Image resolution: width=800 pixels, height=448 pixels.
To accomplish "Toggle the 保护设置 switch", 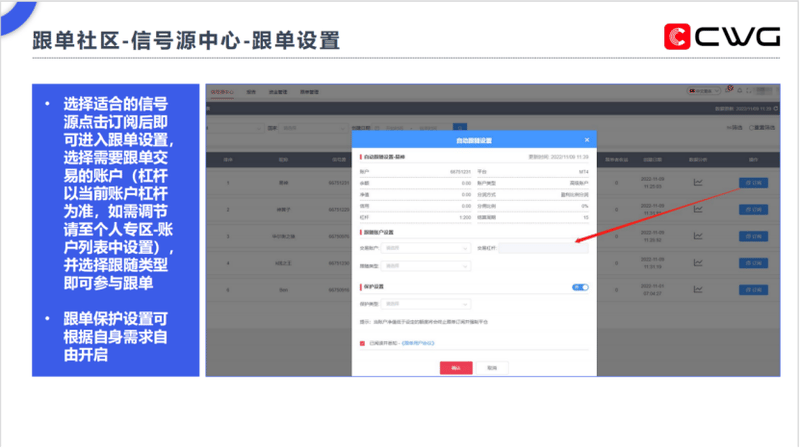I will 580,287.
